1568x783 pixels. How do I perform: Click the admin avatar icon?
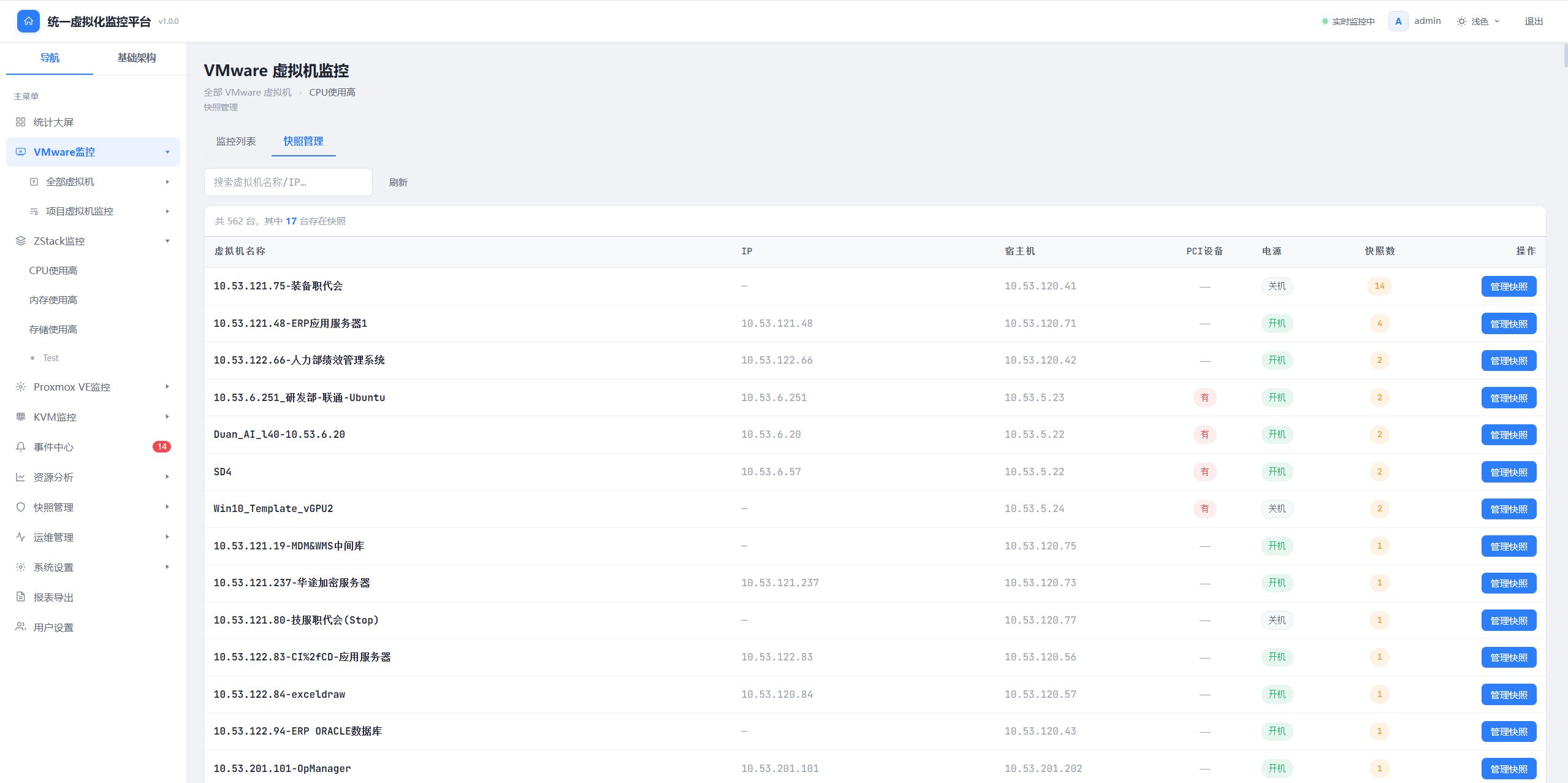[1398, 21]
